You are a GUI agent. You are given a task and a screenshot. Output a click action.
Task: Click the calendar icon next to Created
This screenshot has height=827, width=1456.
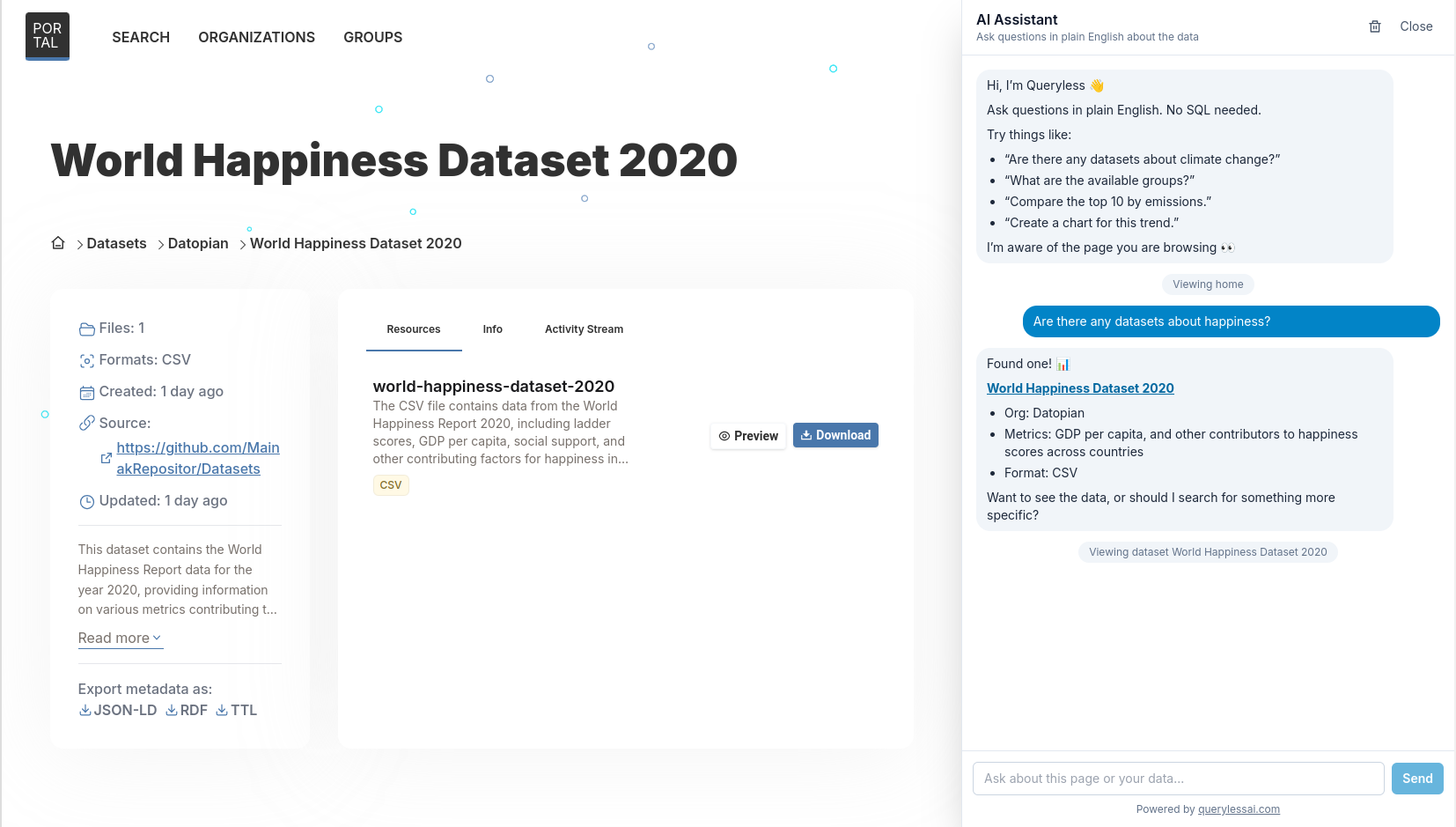click(x=86, y=391)
